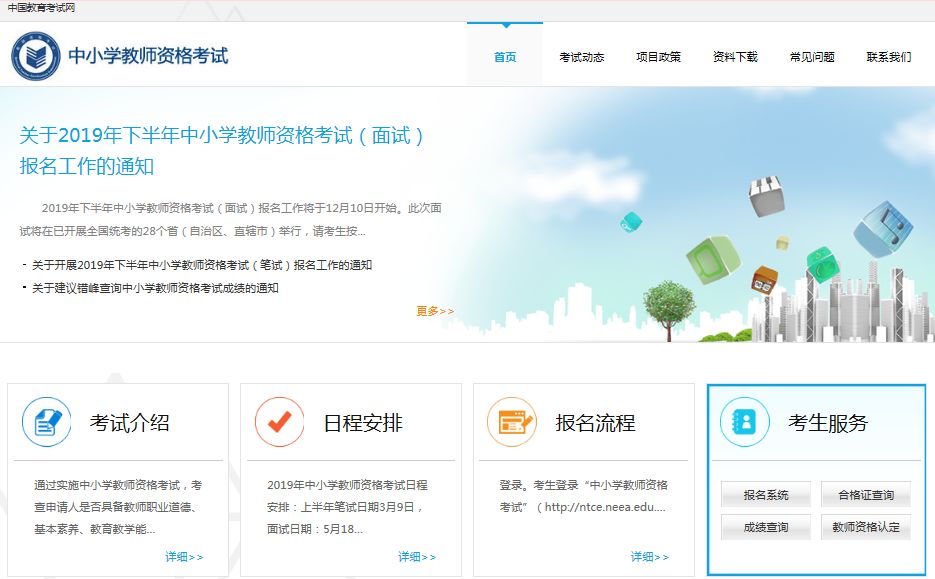
Task: Click the 日程安排 red checkmark icon
Action: (x=280, y=422)
